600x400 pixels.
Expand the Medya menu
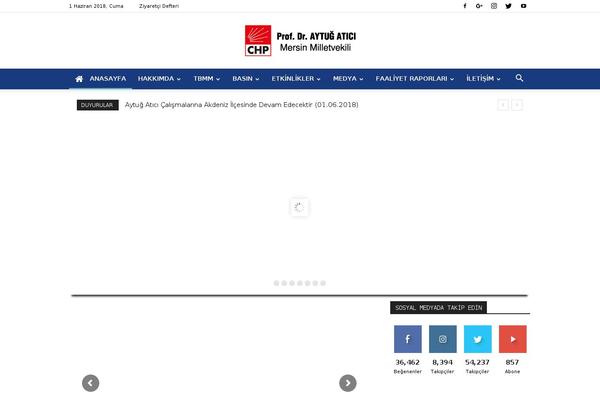click(348, 78)
